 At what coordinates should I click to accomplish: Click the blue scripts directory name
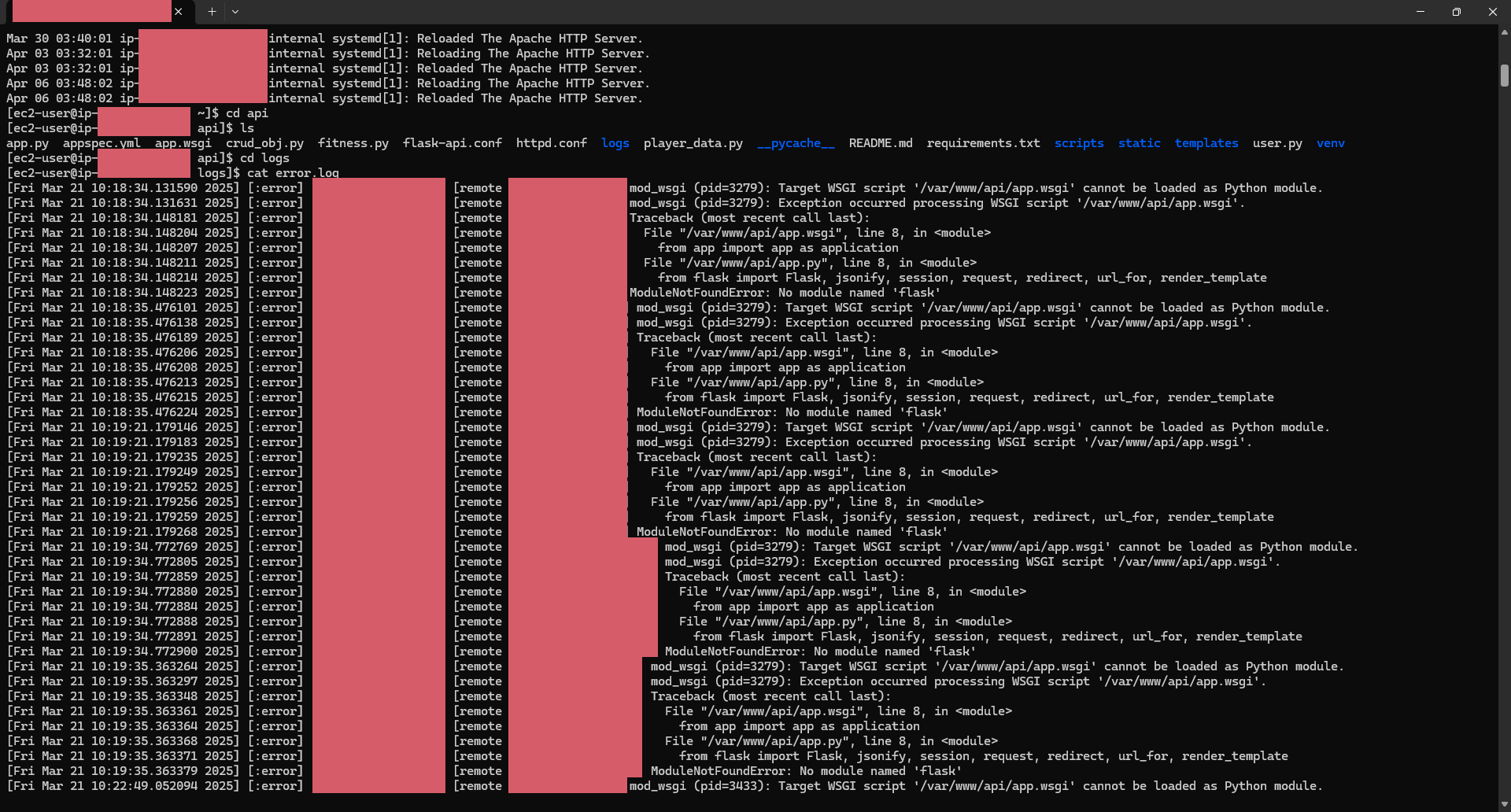pos(1078,143)
